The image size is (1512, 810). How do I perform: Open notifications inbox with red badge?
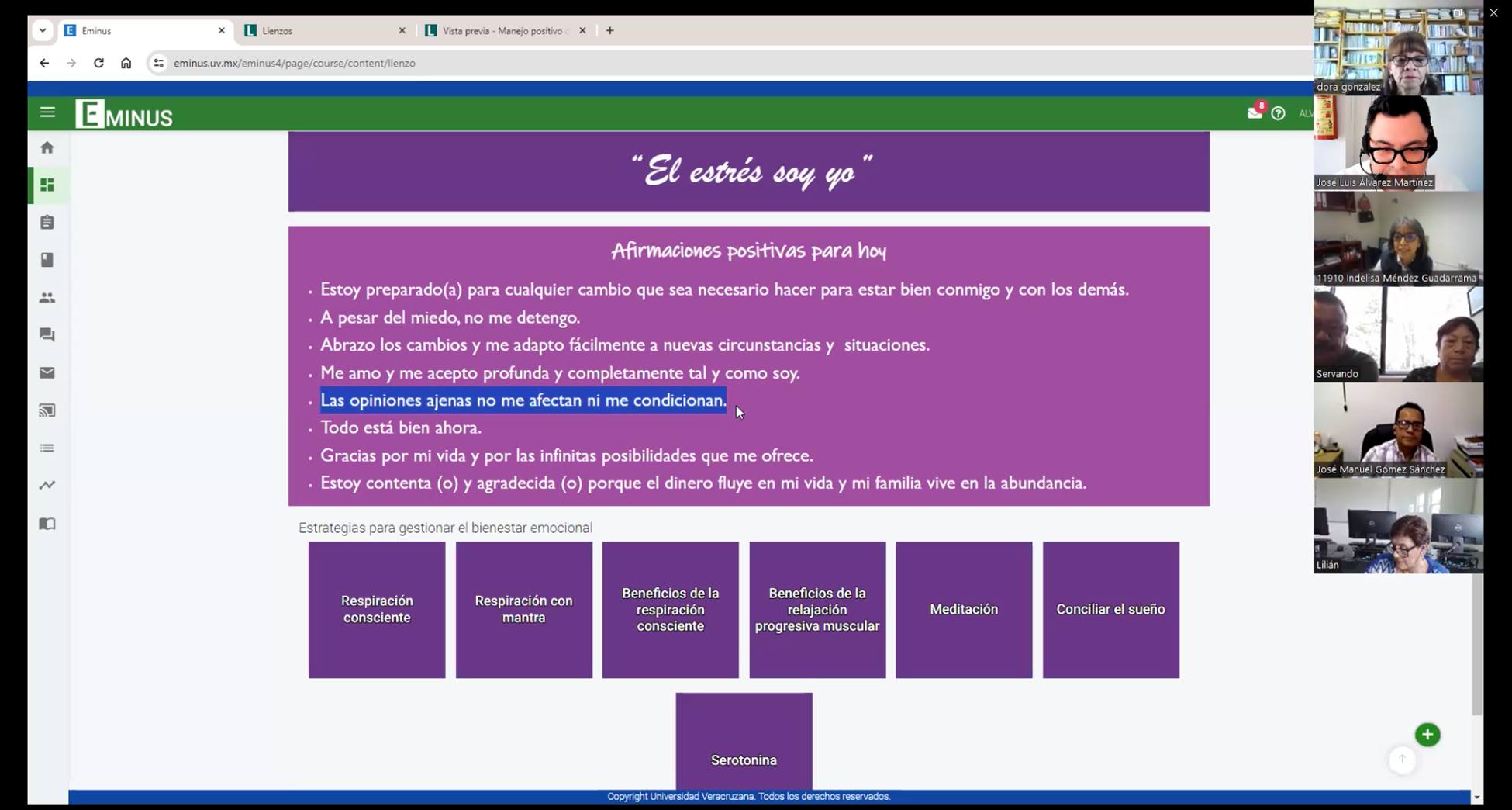1254,113
